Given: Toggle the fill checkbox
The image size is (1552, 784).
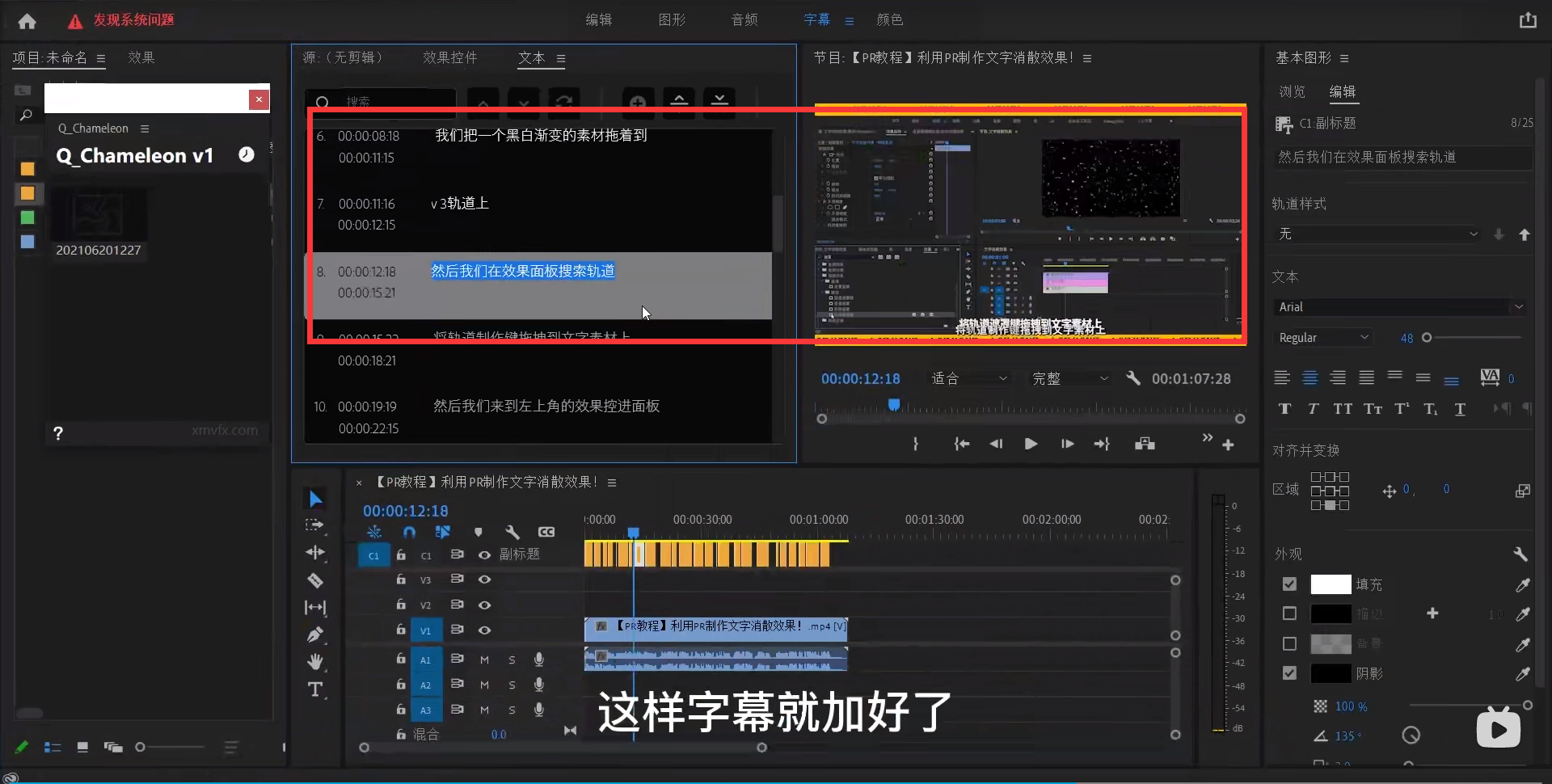Looking at the screenshot, I should click(x=1289, y=584).
